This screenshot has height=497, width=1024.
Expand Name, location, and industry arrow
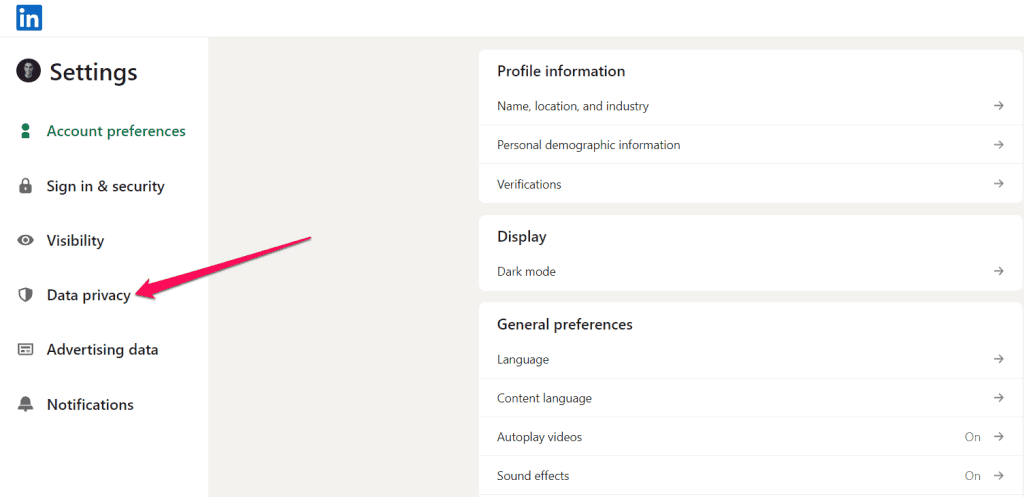(x=998, y=105)
